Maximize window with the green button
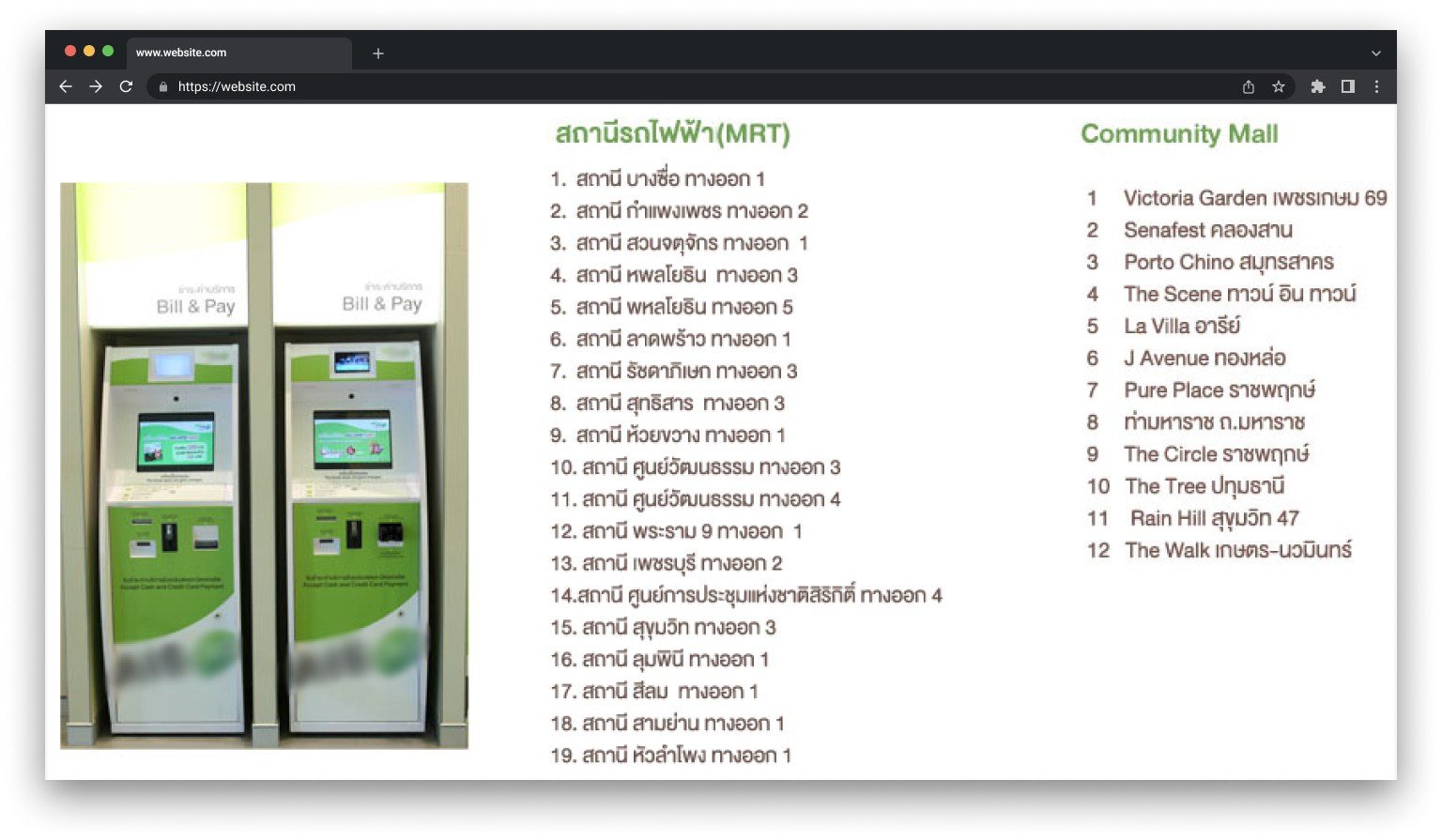This screenshot has width=1442, height=840. [108, 51]
